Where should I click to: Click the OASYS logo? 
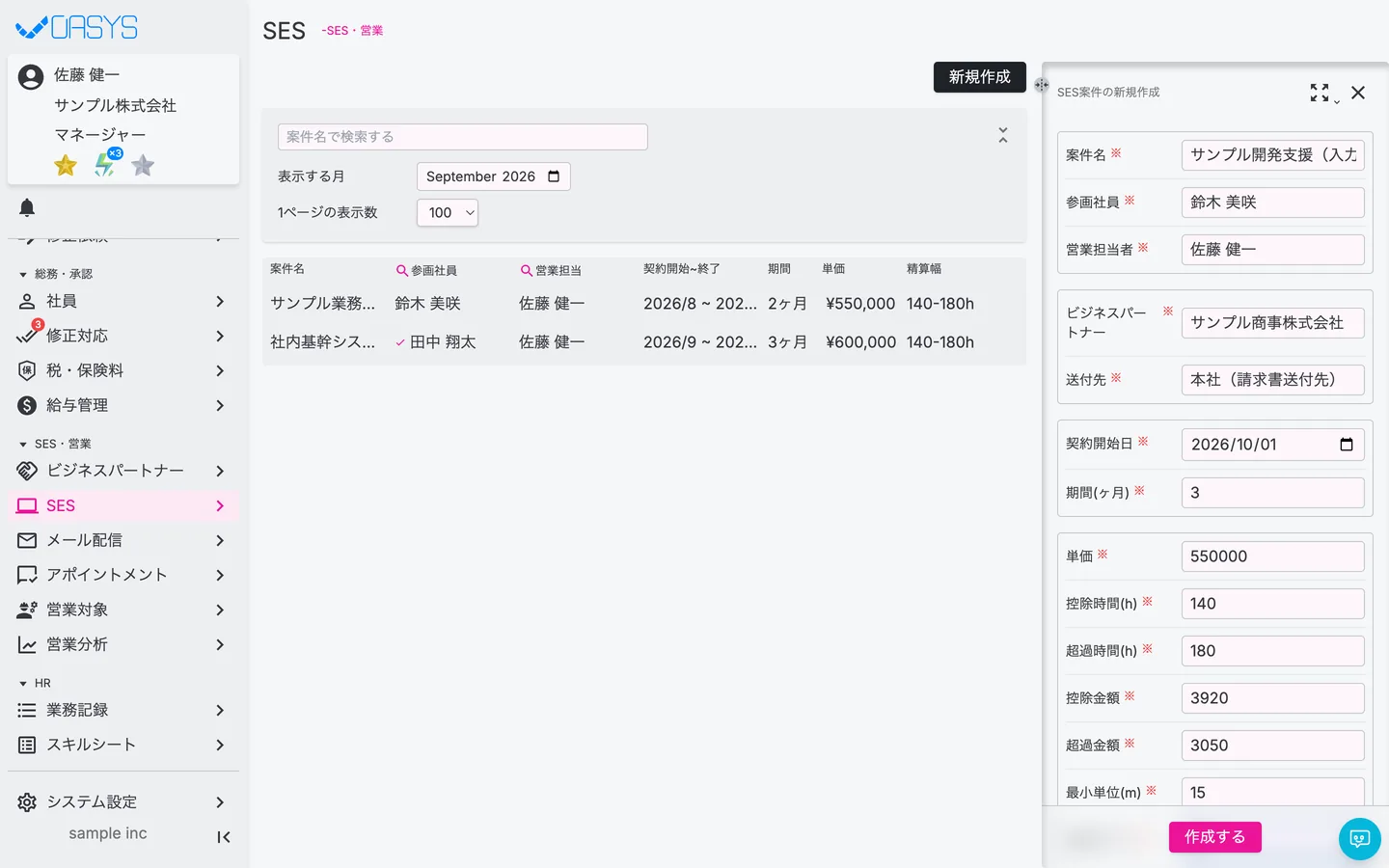(77, 28)
